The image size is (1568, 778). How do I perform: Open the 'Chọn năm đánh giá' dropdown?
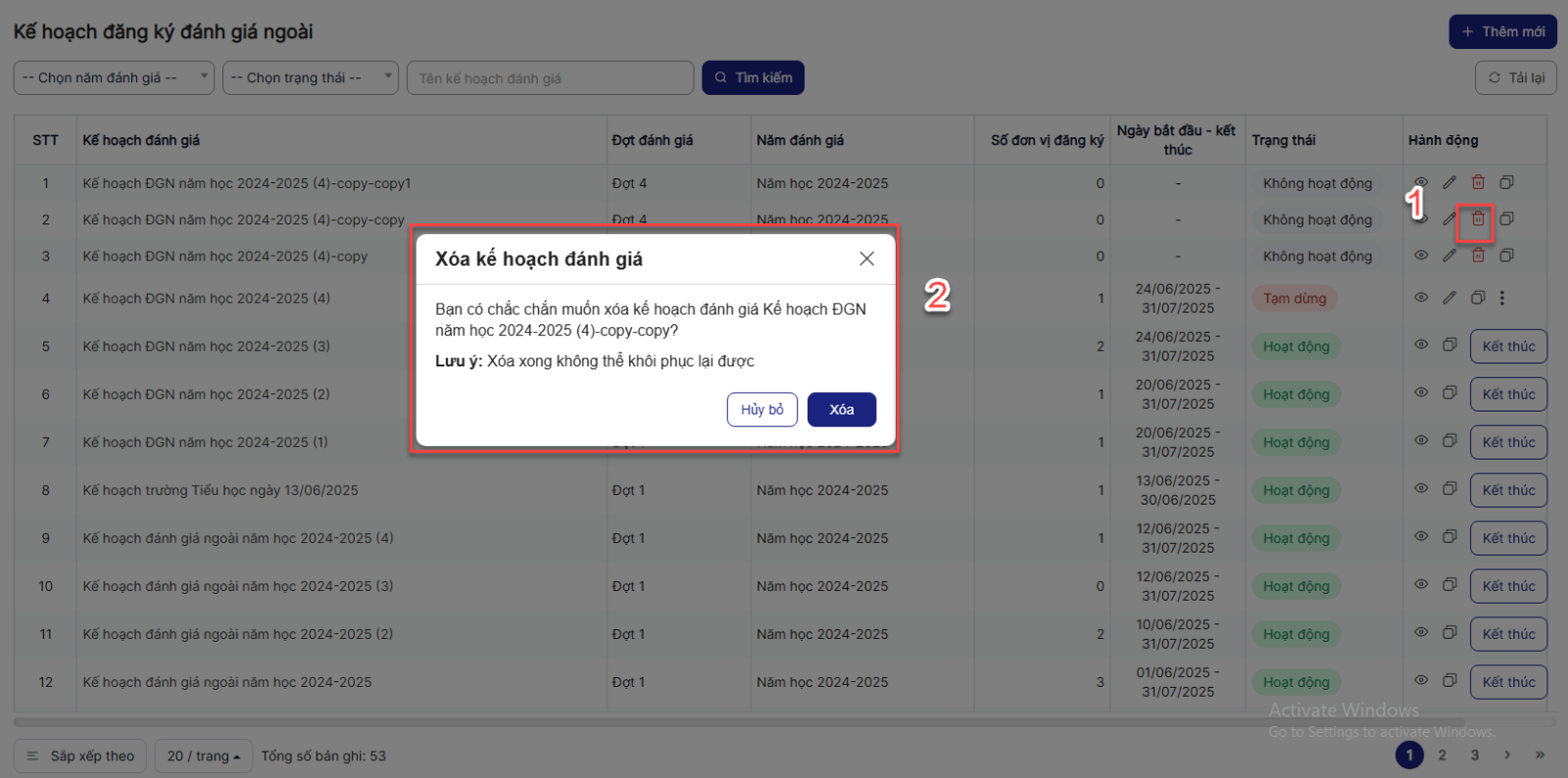tap(114, 77)
